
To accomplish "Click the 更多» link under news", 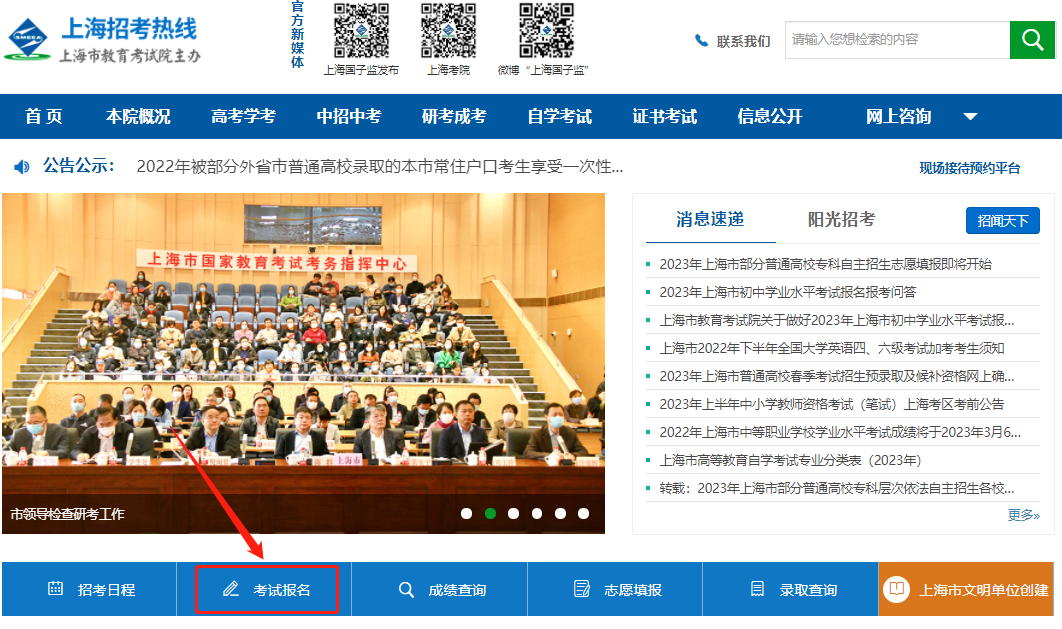I will coord(1023,515).
